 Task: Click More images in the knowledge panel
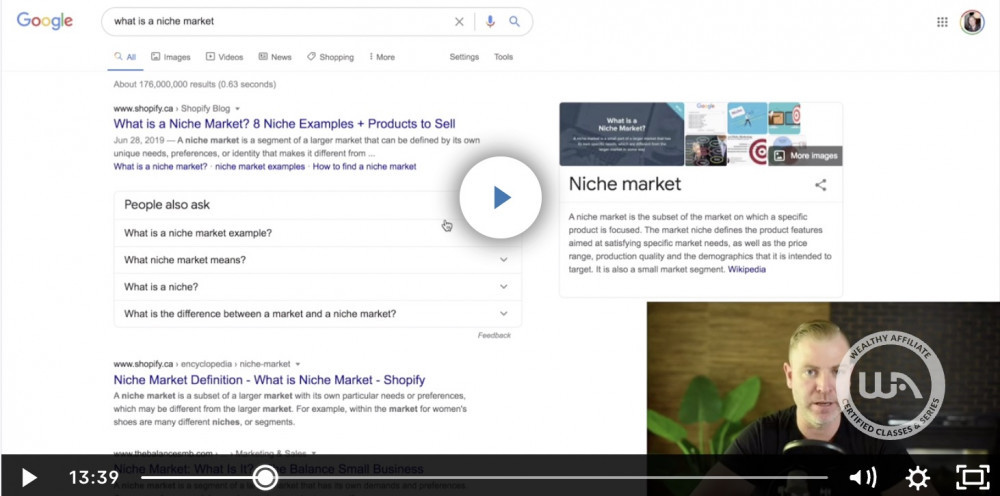pyautogui.click(x=805, y=156)
